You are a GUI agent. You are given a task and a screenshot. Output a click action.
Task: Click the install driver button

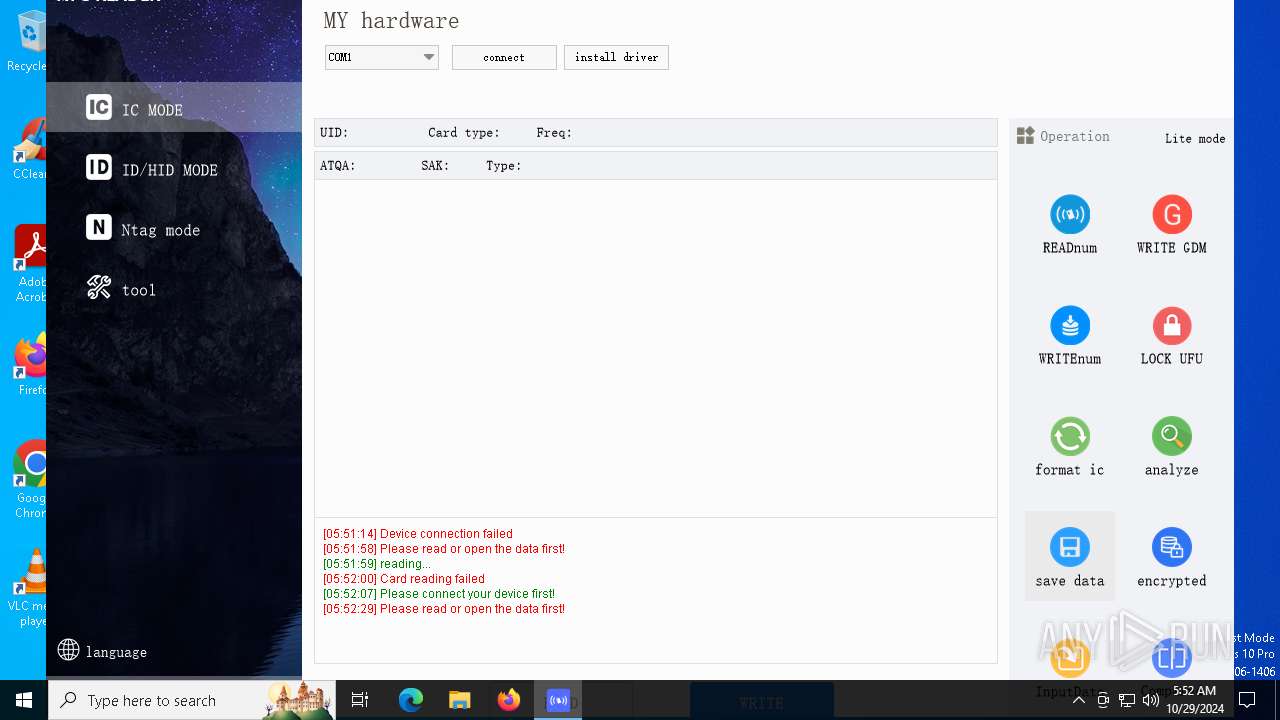(616, 57)
